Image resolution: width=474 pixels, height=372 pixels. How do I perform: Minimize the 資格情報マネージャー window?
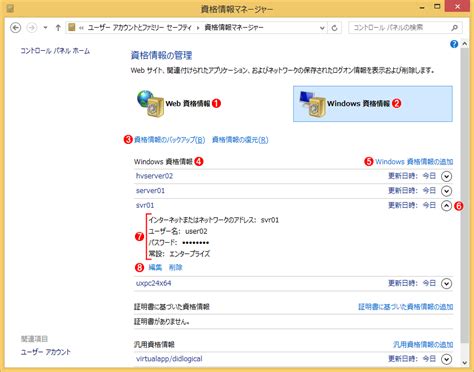[x=422, y=7]
